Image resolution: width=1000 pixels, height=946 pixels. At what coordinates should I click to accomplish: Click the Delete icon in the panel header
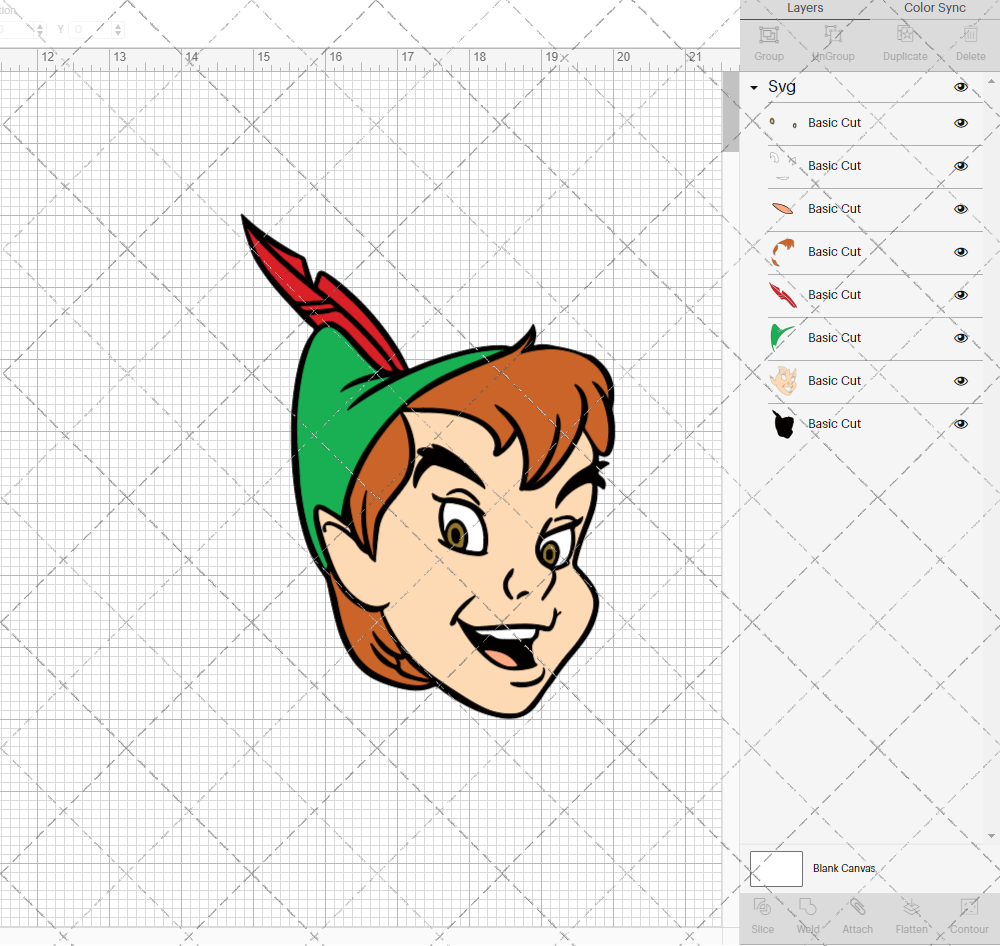[969, 40]
